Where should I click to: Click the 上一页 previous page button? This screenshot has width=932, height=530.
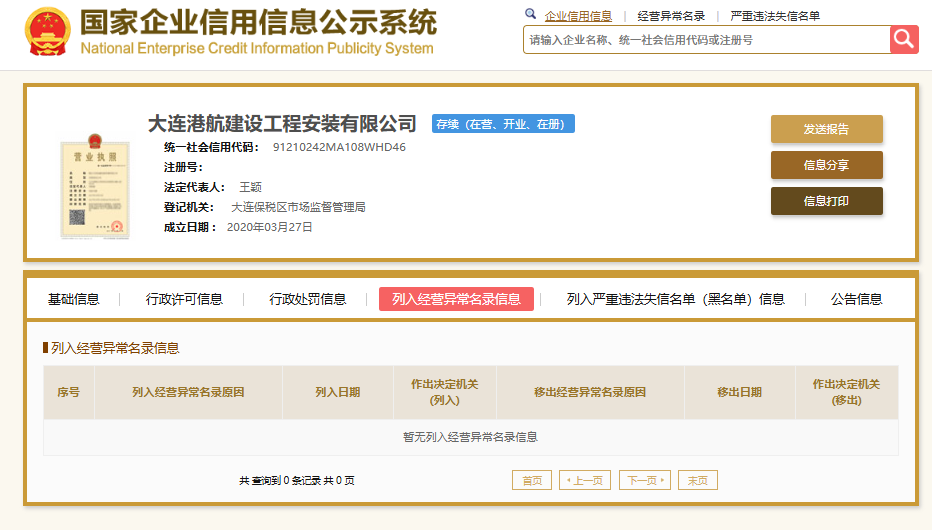(x=585, y=480)
